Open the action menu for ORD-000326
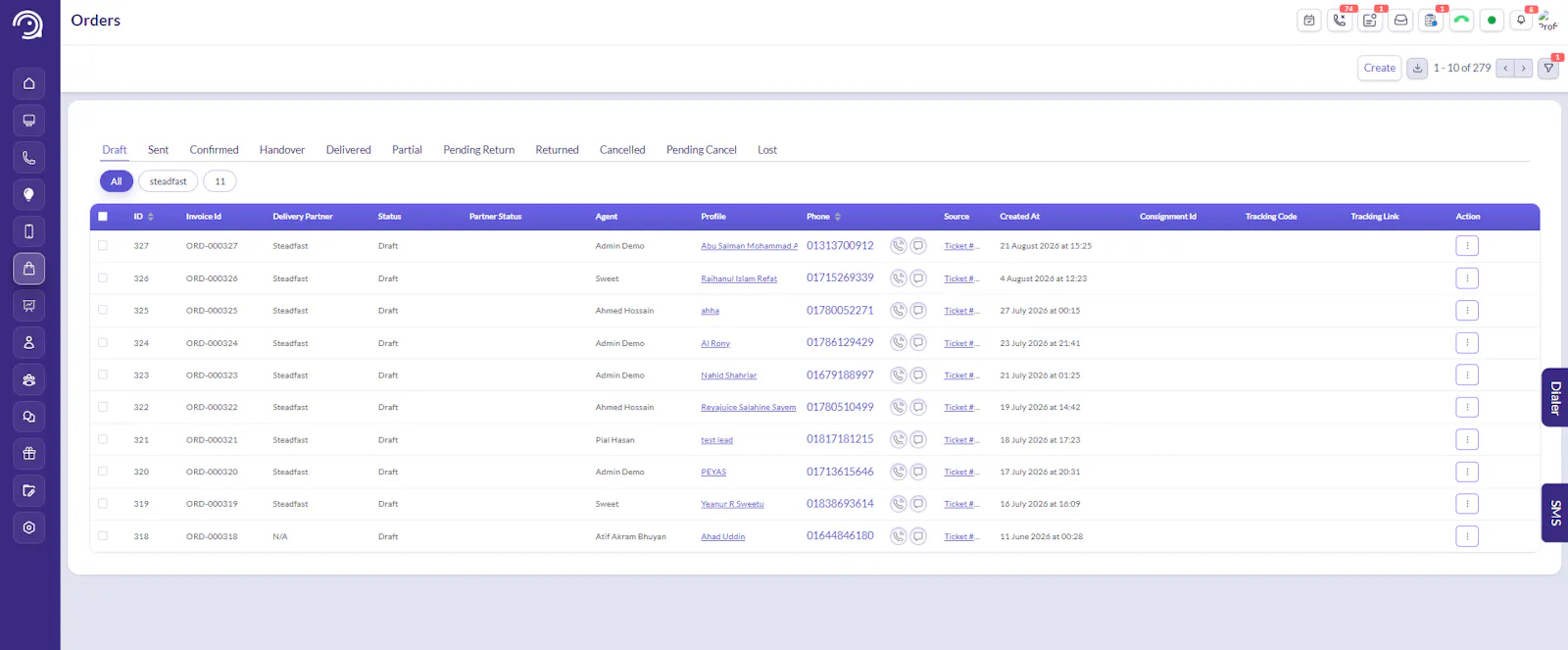The width and height of the screenshot is (1568, 650). coord(1467,278)
